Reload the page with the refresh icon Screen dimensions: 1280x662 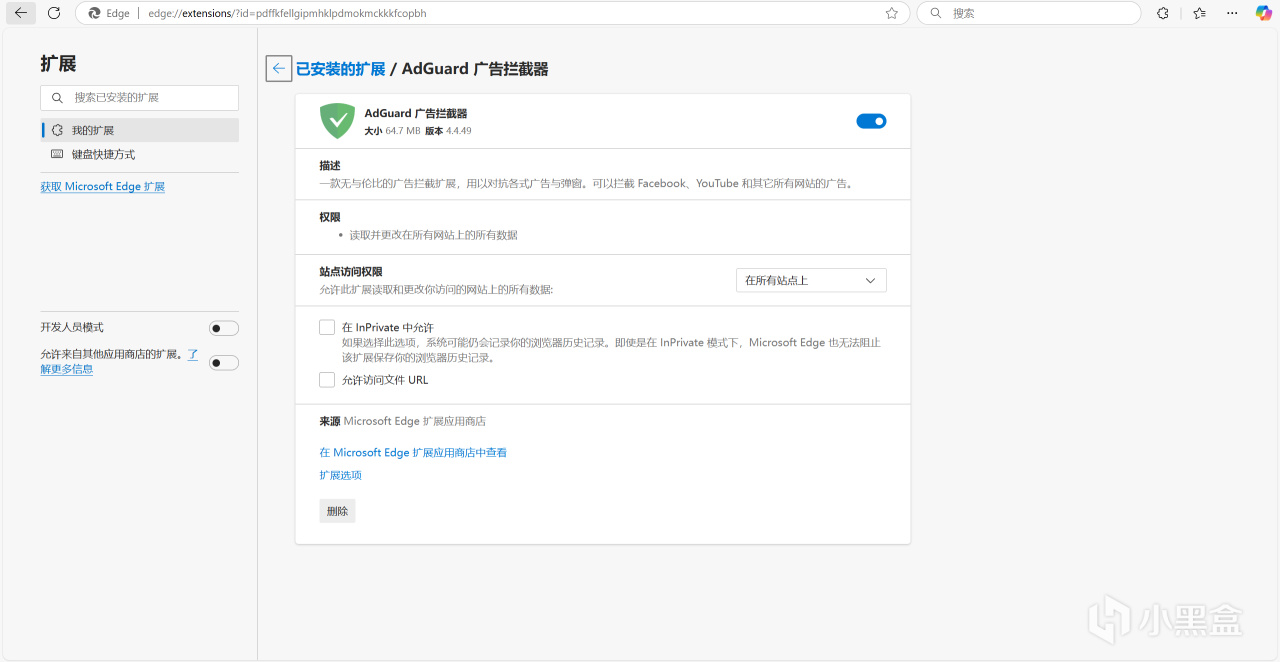[x=54, y=13]
